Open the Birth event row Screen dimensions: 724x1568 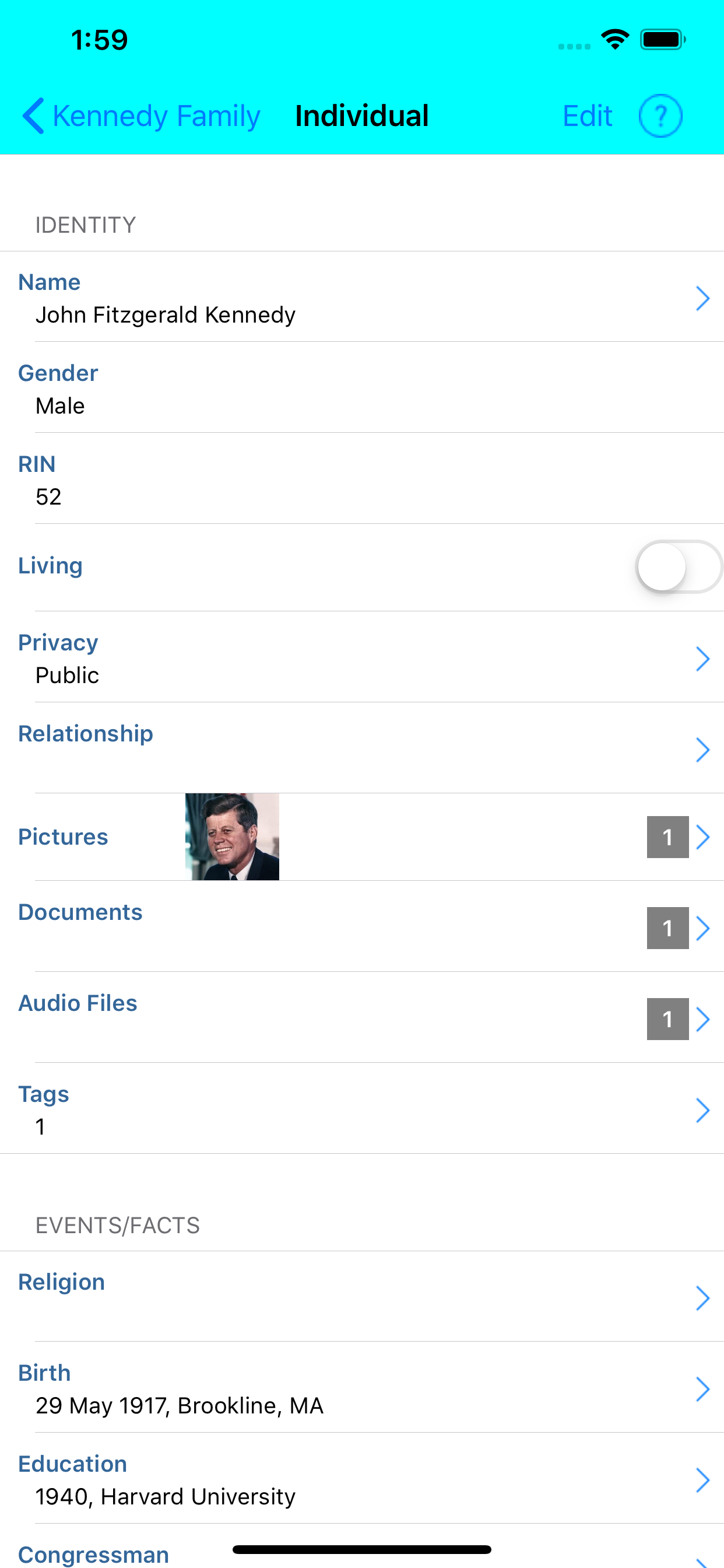[362, 1387]
